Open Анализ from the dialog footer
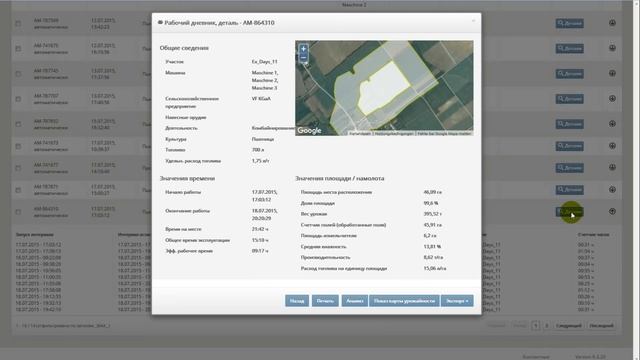Screen dimensions: 640x360 [355, 301]
